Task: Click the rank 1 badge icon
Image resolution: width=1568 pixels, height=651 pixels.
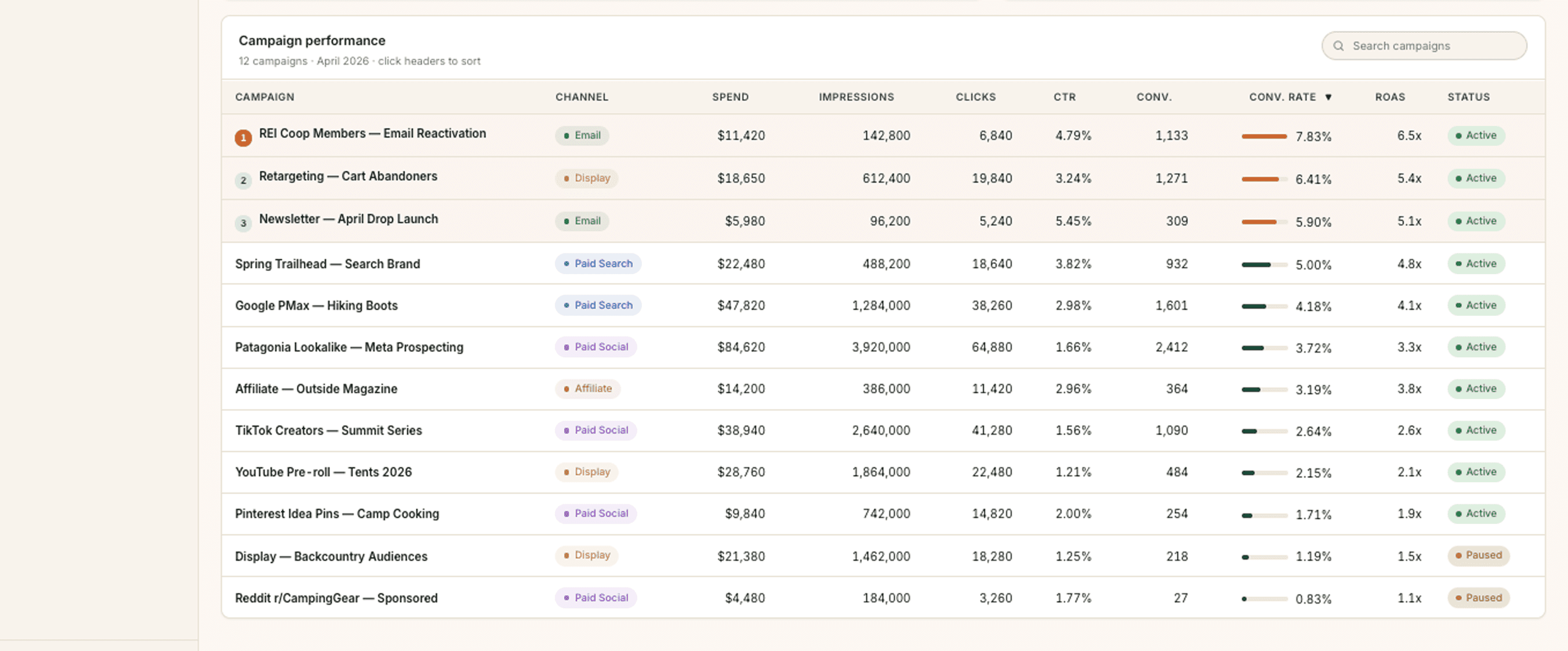Action: (243, 138)
